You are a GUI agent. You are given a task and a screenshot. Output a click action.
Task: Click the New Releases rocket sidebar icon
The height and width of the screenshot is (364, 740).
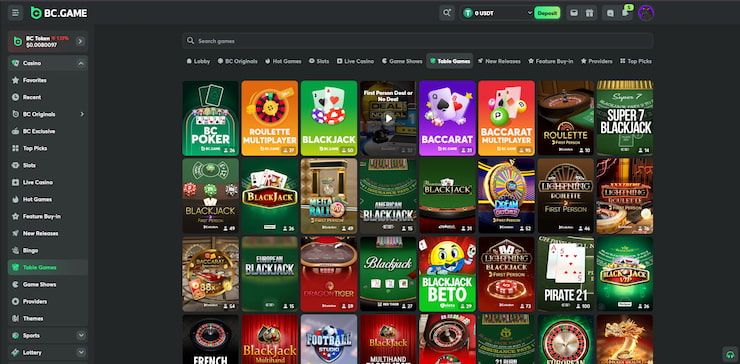click(x=16, y=233)
